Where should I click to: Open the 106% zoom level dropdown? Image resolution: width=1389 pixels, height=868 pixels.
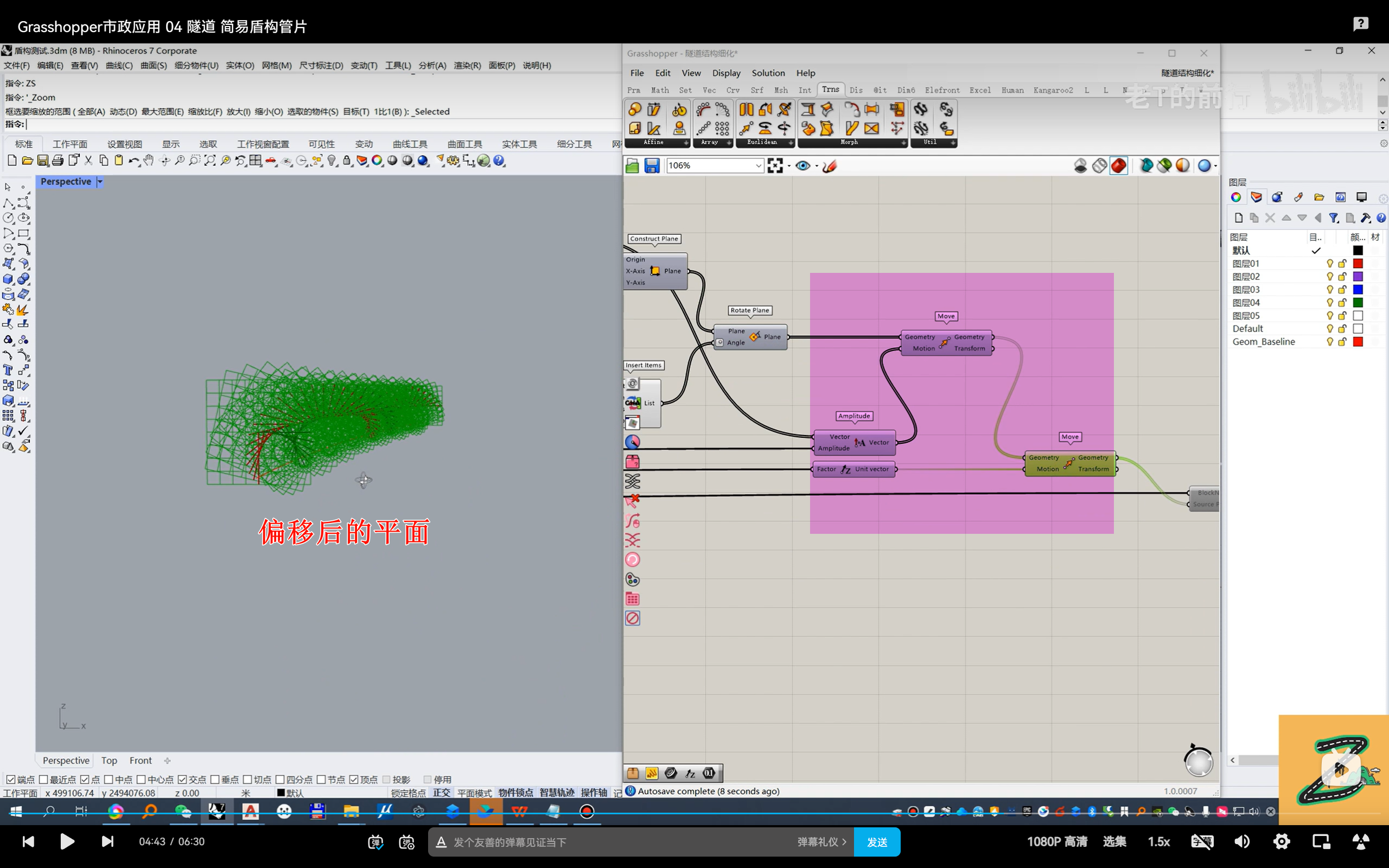tap(757, 166)
